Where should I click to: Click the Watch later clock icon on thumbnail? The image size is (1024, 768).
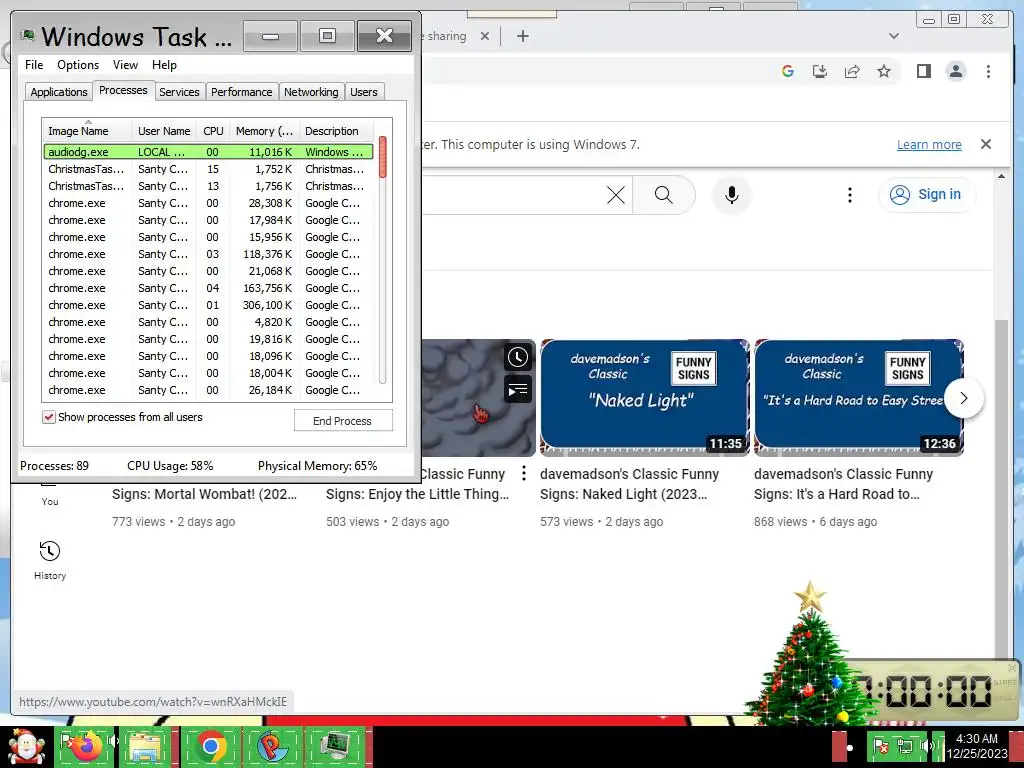click(518, 357)
